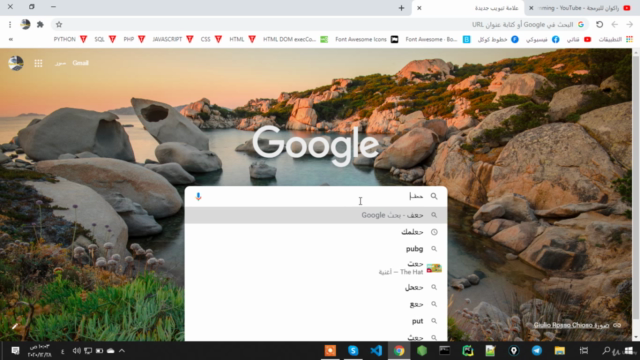Click the address bar URL field
The width and height of the screenshot is (640, 360).
(x=322, y=24)
